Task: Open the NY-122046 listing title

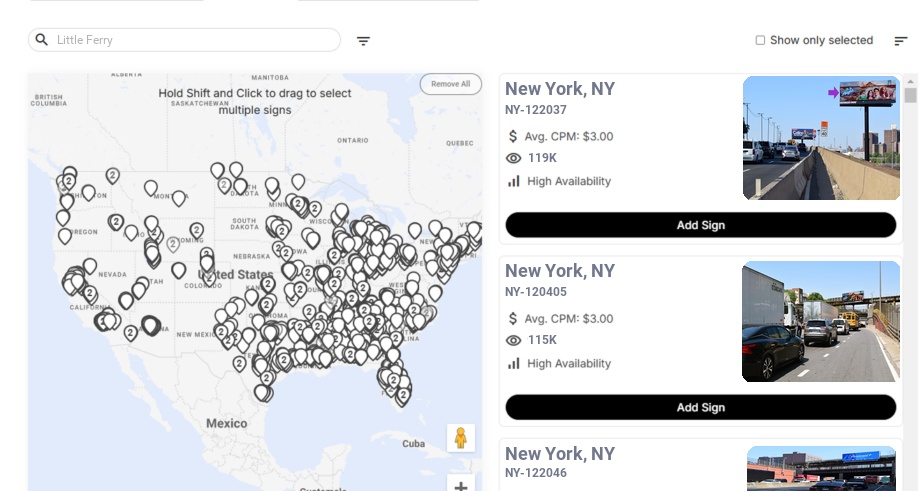Action: pyautogui.click(x=559, y=454)
